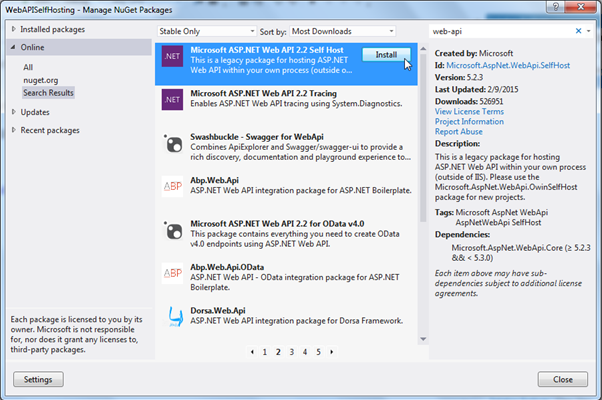
Task: Clear the search box with the X icon
Action: tap(579, 31)
